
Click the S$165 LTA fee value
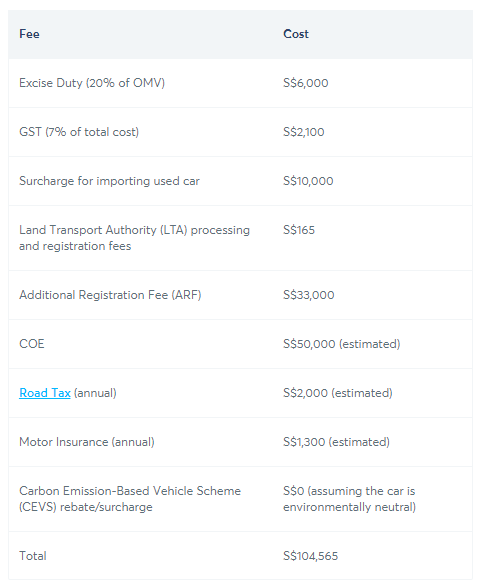click(299, 230)
